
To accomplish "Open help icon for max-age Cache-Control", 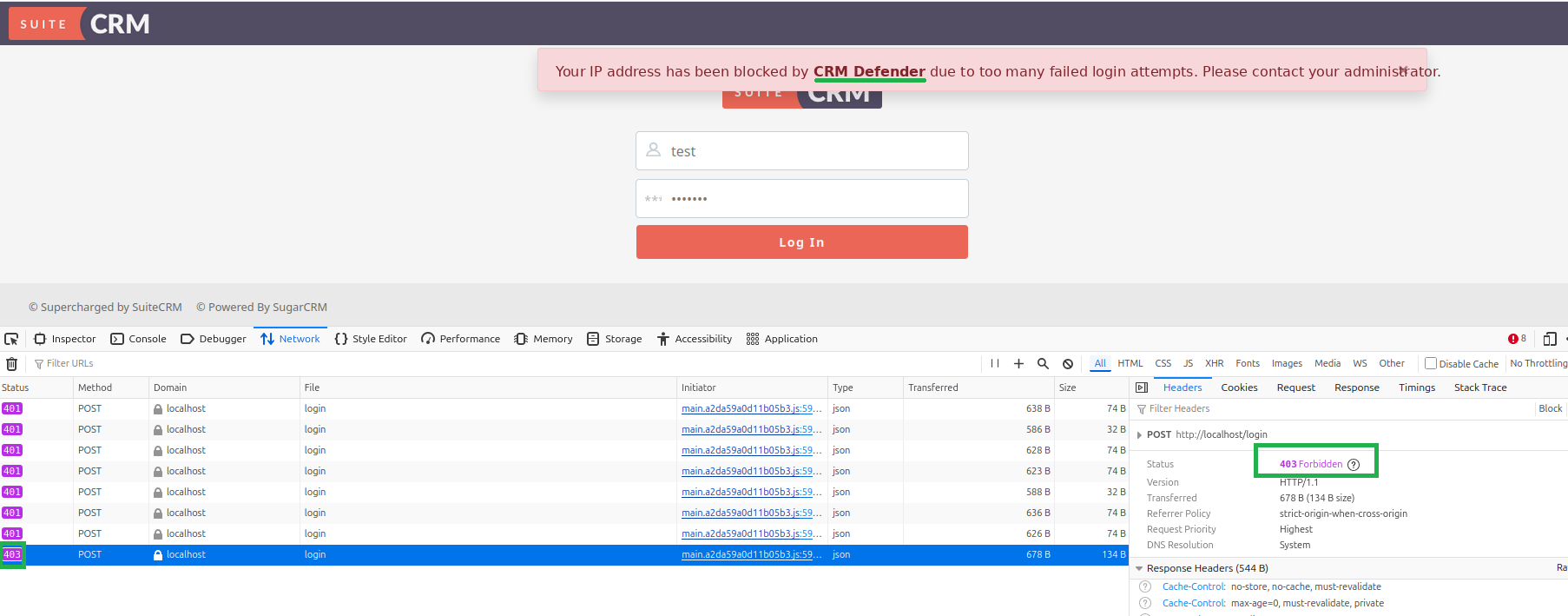I will (x=1145, y=603).
